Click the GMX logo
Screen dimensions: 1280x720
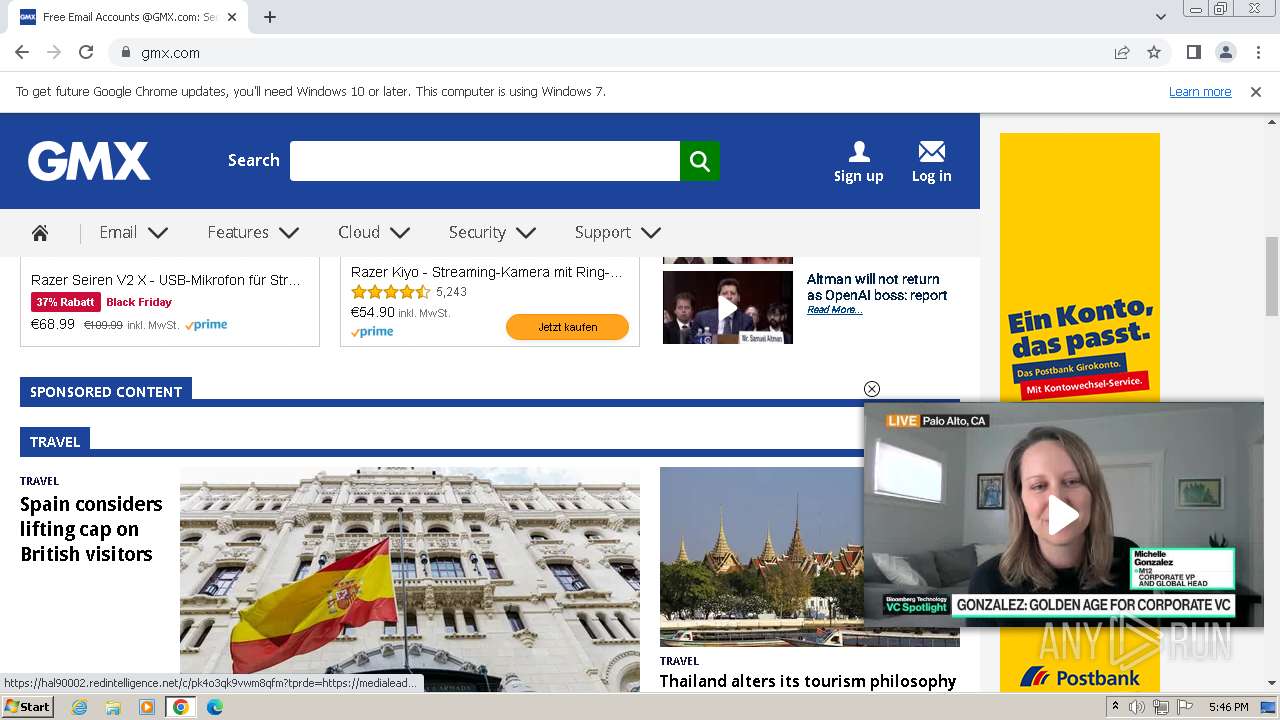[89, 161]
